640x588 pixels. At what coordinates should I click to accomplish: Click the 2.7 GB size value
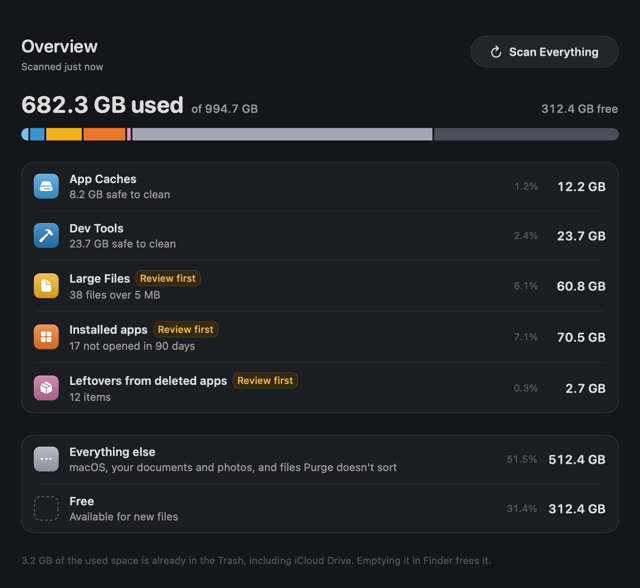[585, 388]
